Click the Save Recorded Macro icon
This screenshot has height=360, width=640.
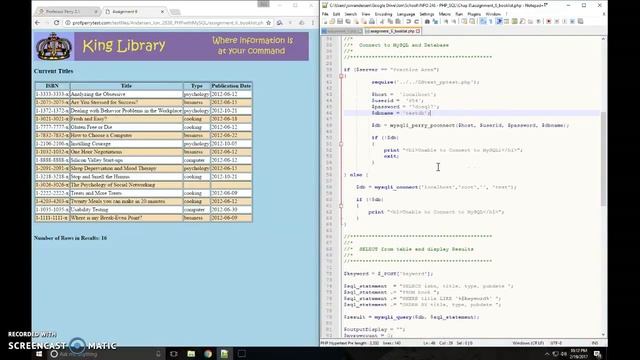pyautogui.click(x=580, y=21)
